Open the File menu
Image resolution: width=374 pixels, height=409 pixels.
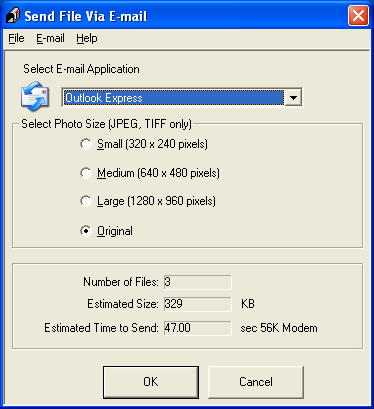point(16,38)
